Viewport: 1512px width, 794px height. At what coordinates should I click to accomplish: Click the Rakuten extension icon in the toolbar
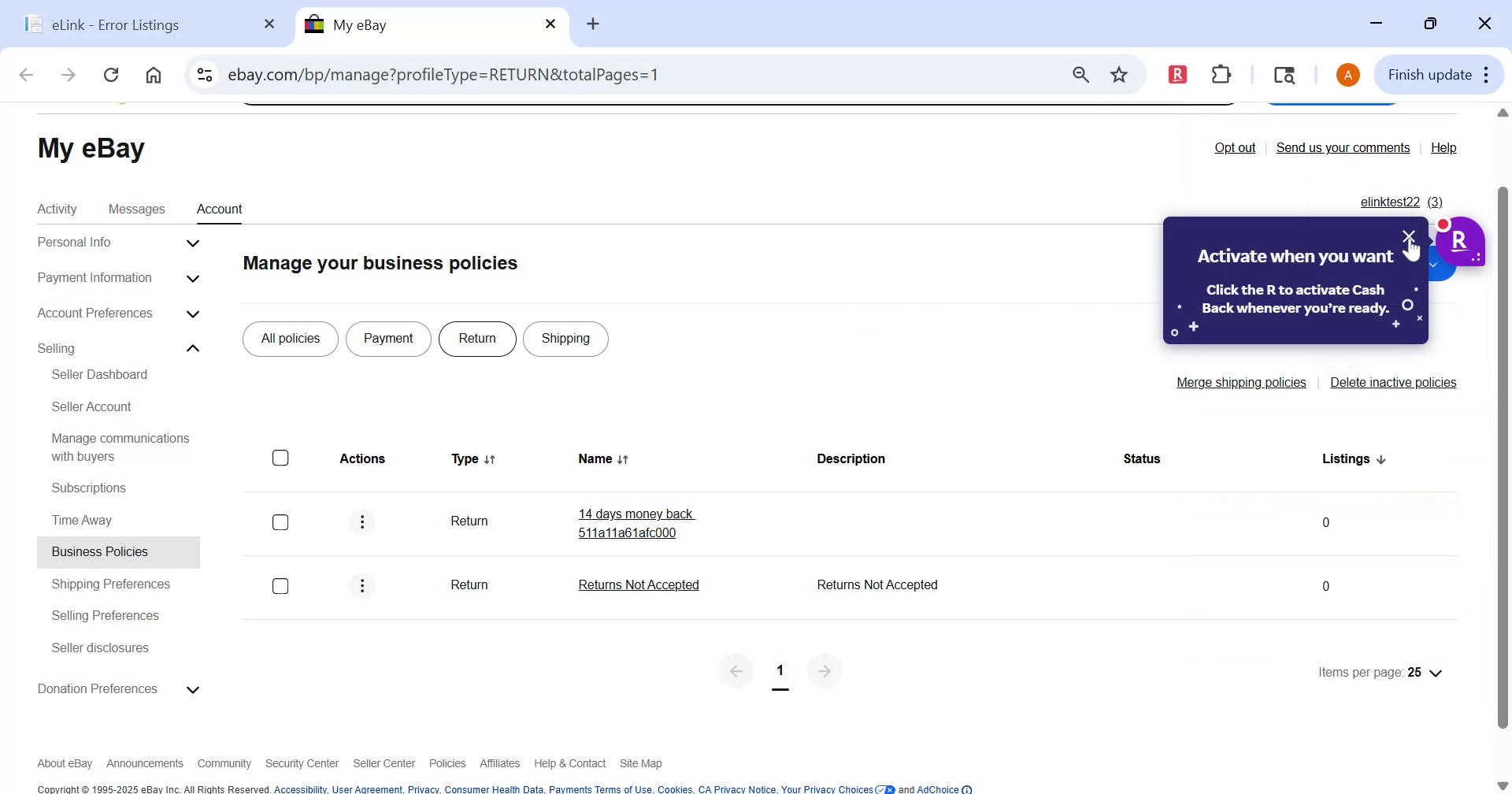tap(1177, 74)
